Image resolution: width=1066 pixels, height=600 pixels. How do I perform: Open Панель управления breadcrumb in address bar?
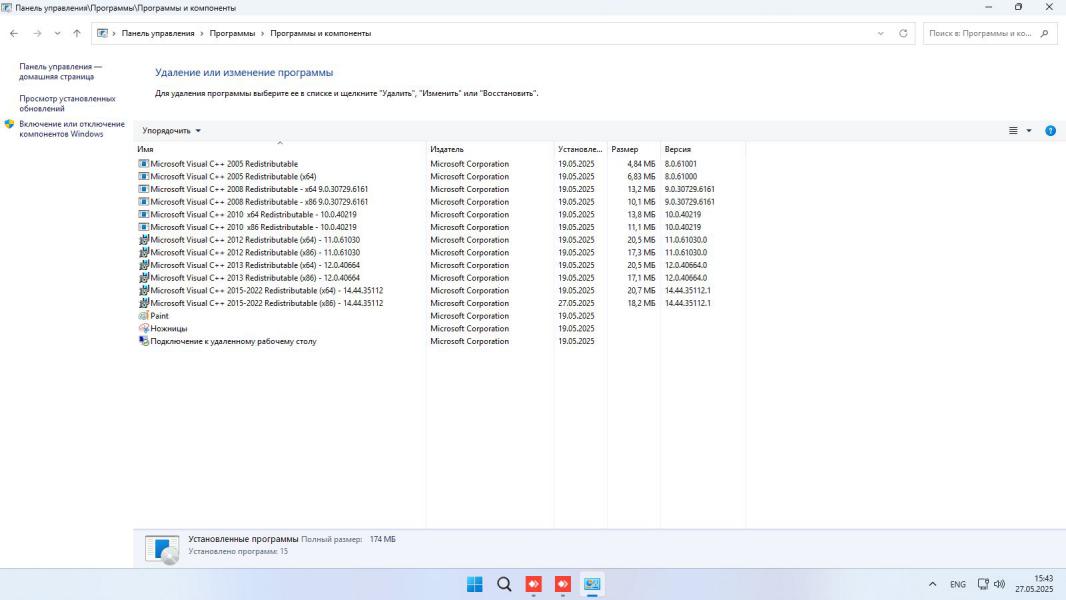tap(158, 33)
